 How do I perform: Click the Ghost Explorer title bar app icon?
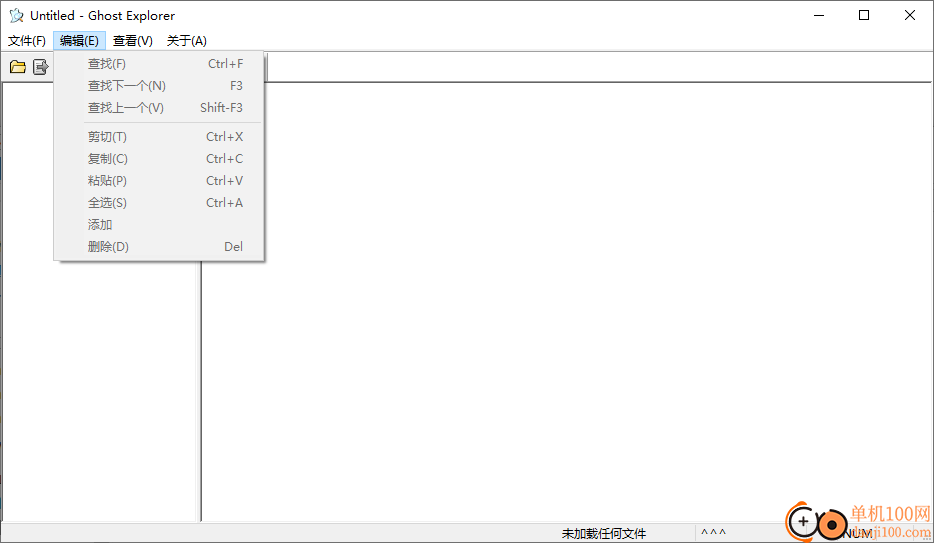(x=16, y=15)
